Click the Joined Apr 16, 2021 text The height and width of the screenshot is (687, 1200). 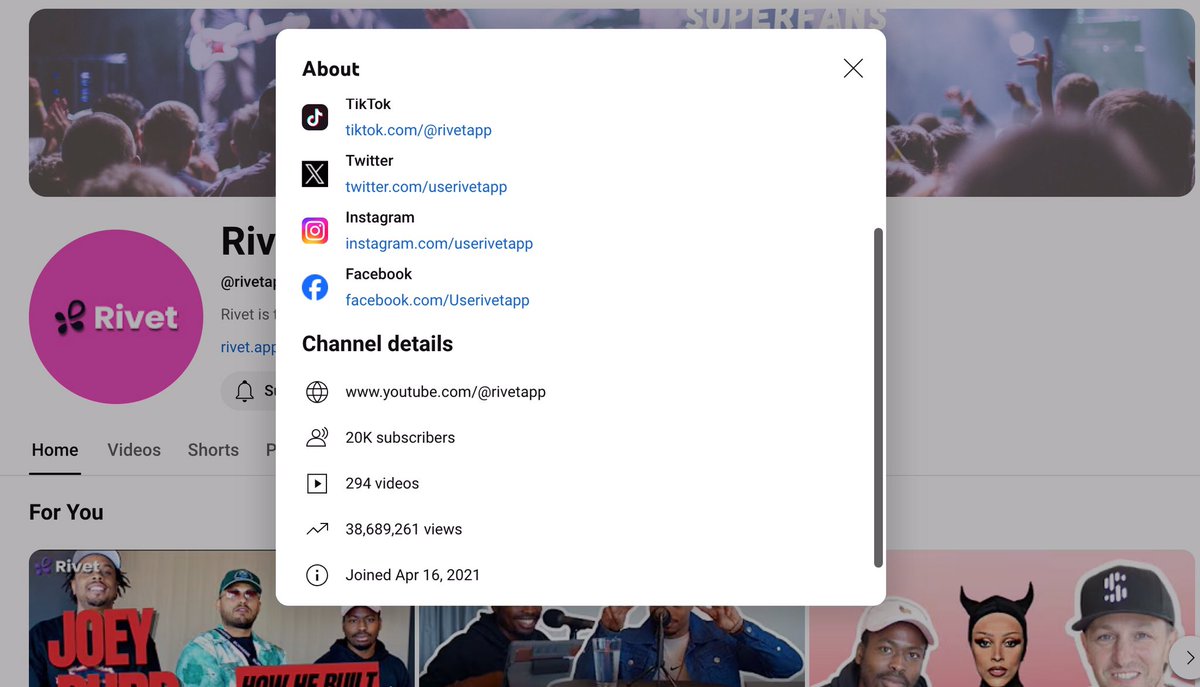pos(413,575)
